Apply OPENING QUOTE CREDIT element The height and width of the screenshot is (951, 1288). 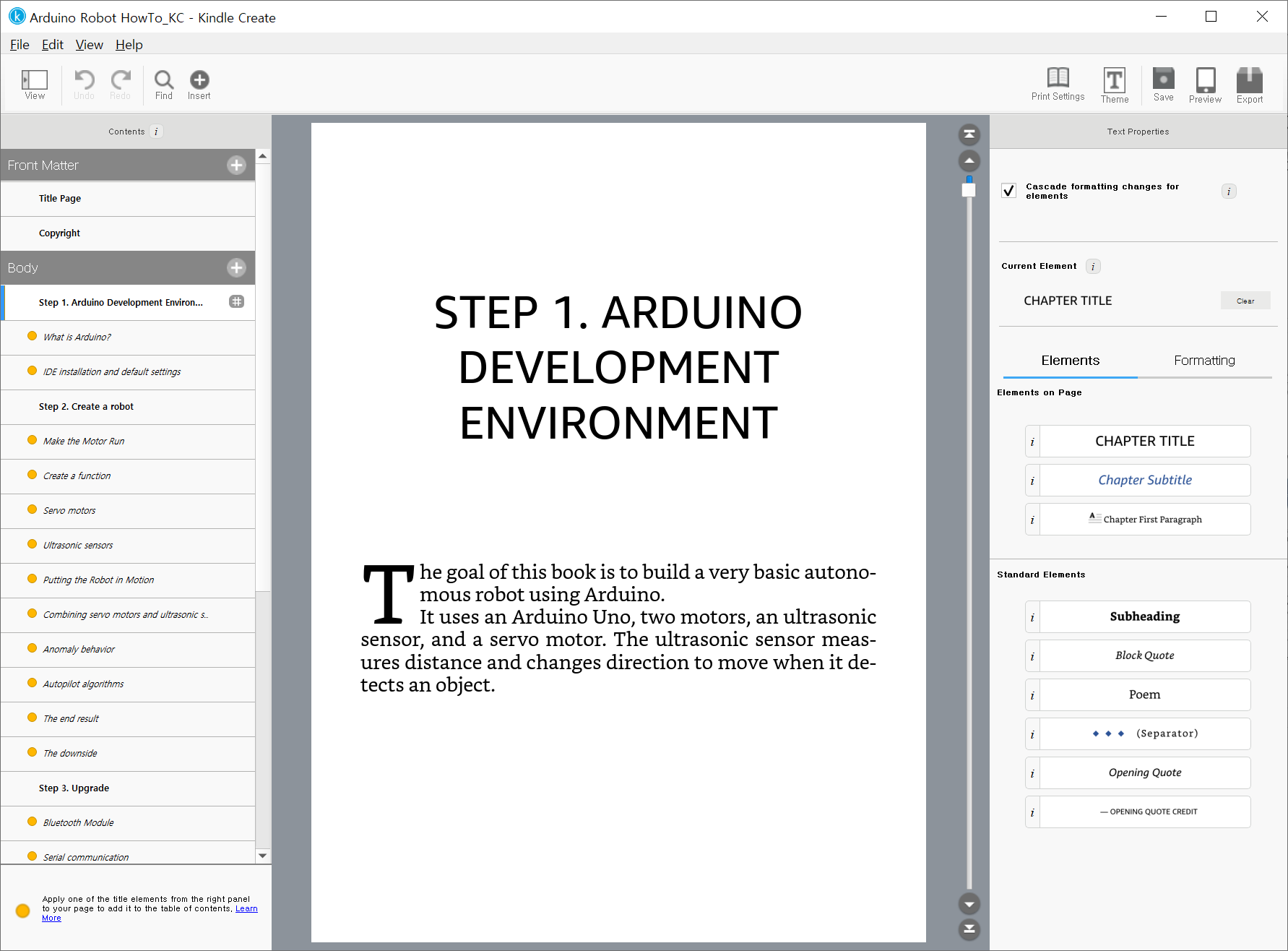[1145, 812]
